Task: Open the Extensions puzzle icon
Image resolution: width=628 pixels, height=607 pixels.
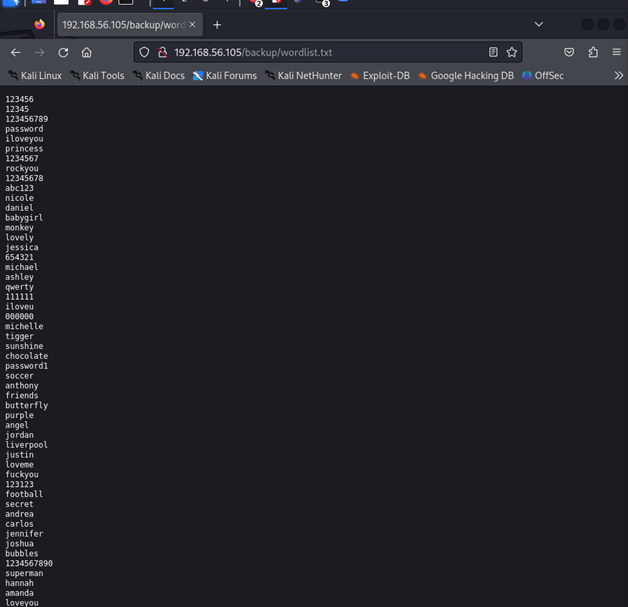Action: coord(593,52)
